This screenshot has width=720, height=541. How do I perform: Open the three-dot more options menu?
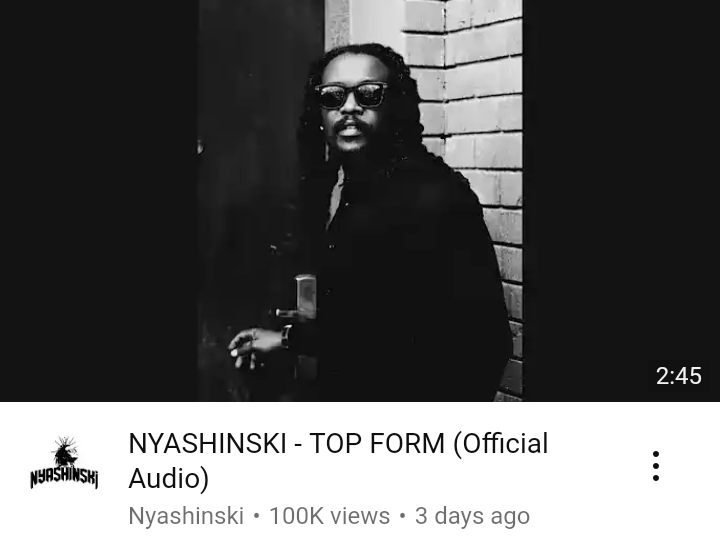coord(656,466)
